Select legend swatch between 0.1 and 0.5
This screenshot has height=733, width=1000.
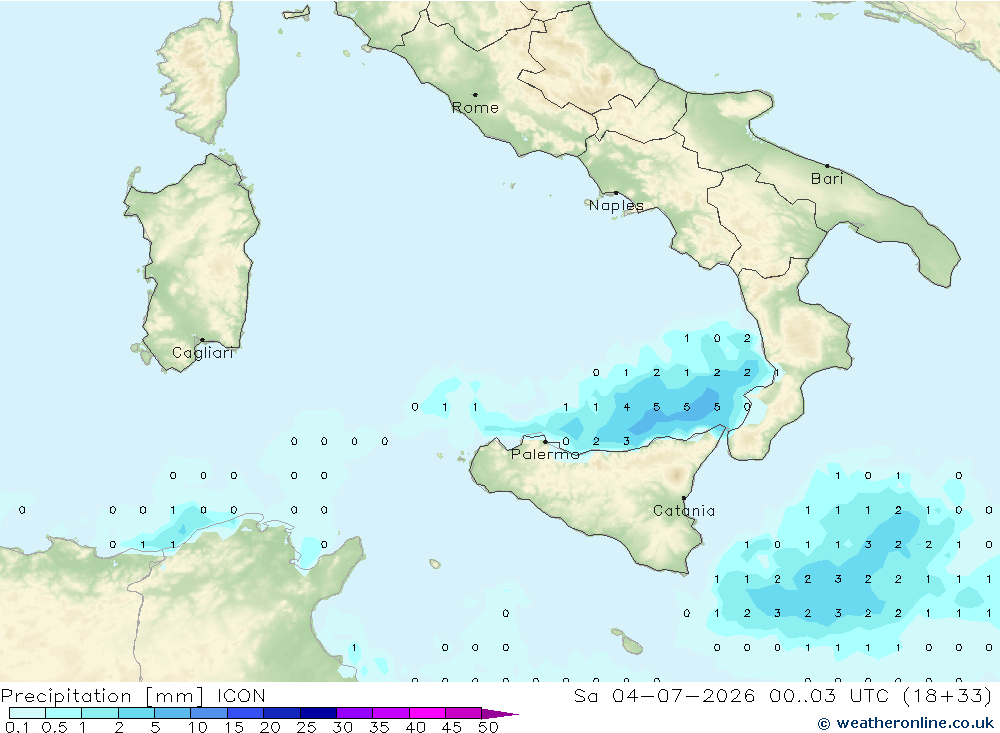27,713
